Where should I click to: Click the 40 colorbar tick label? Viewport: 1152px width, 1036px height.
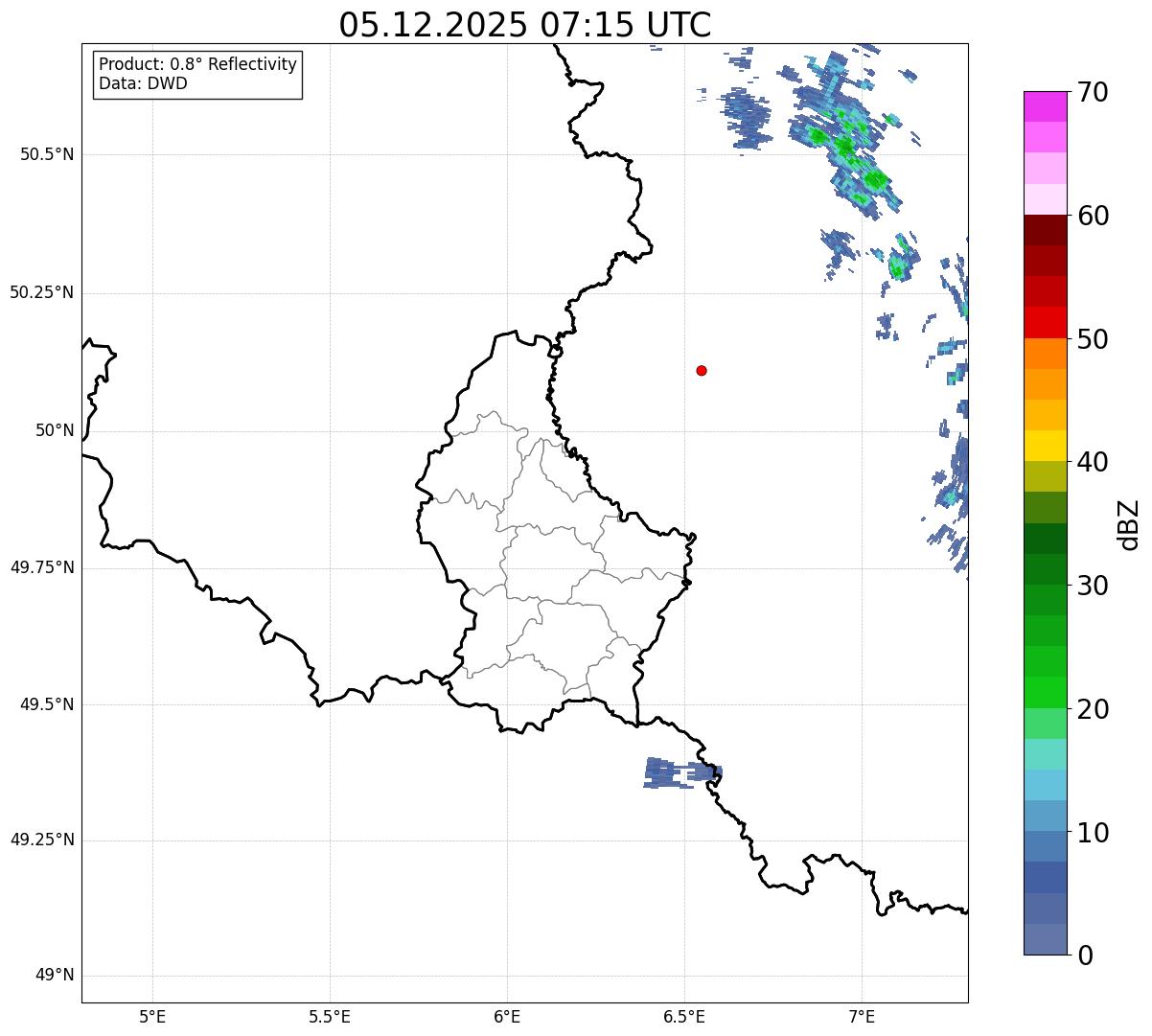[x=1093, y=462]
